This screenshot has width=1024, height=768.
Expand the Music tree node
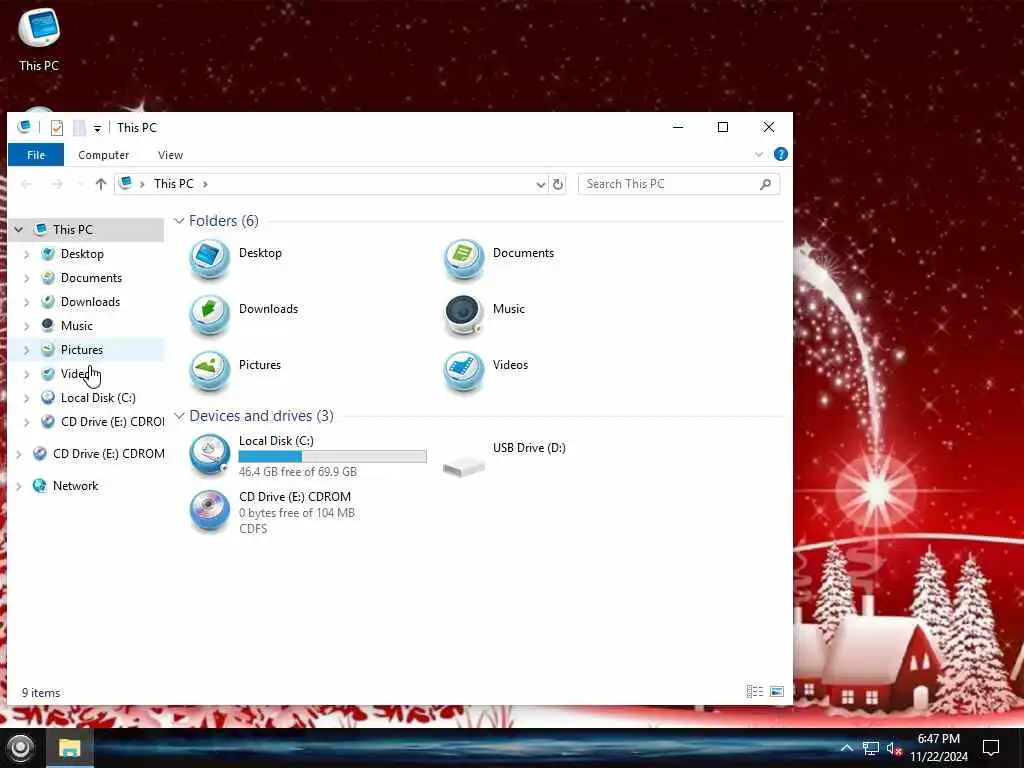click(27, 326)
